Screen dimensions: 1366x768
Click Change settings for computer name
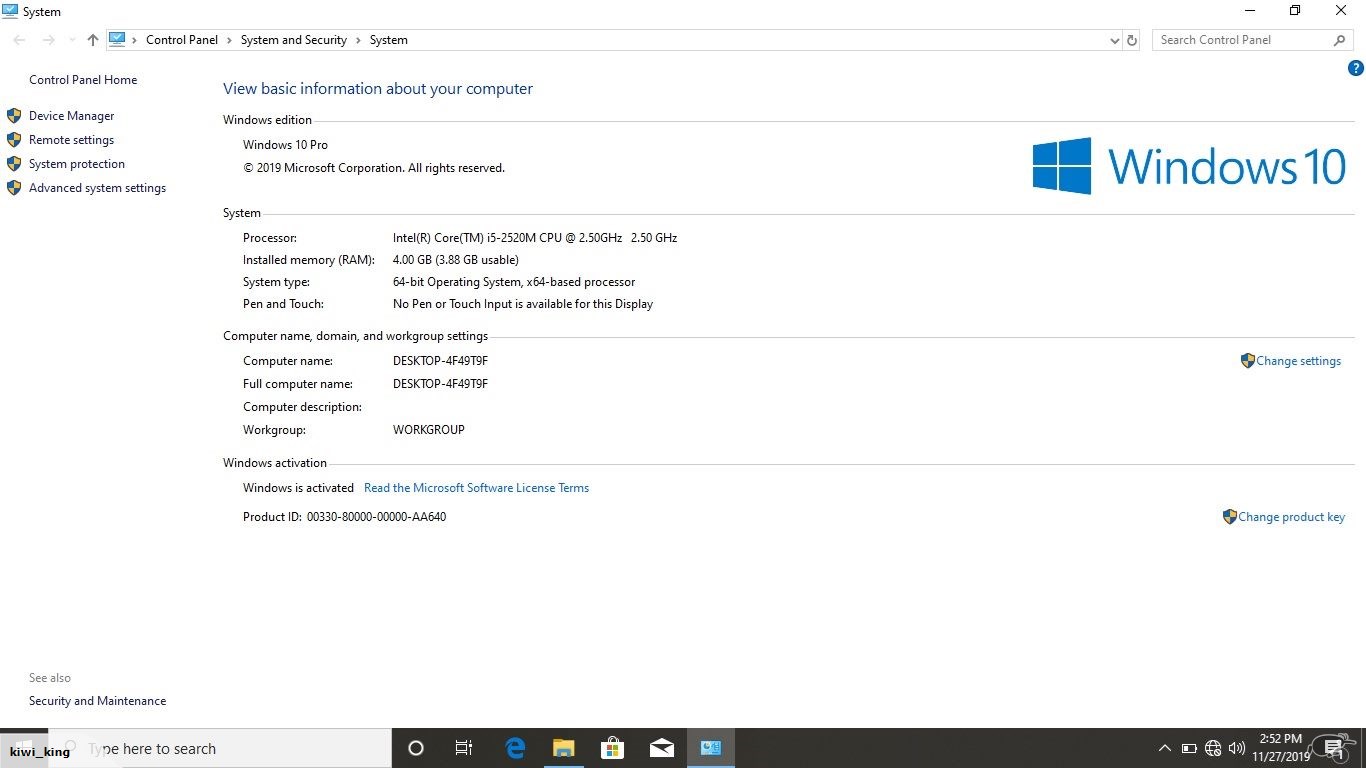click(x=1298, y=361)
